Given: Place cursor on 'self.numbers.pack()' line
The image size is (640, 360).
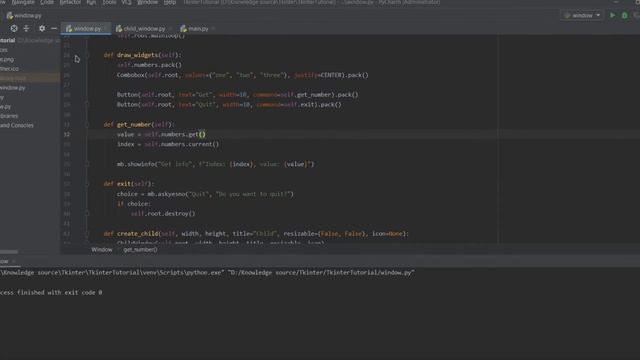Looking at the screenshot, I should (x=149, y=65).
